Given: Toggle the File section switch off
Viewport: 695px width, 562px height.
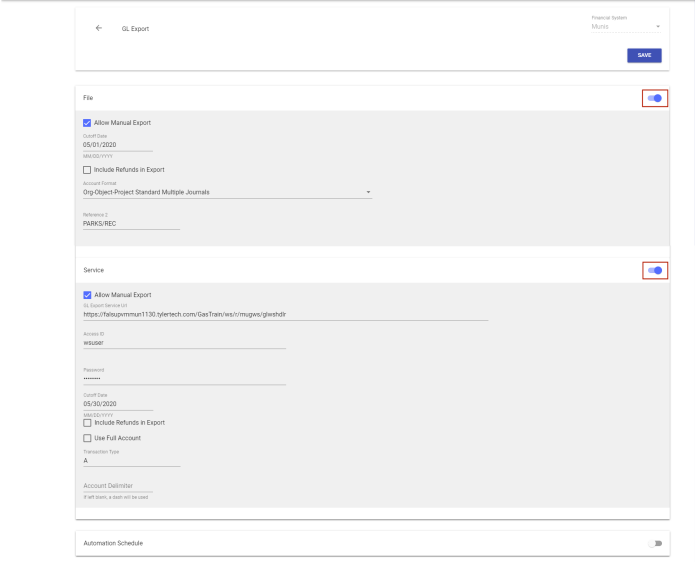Looking at the screenshot, I should [x=655, y=98].
